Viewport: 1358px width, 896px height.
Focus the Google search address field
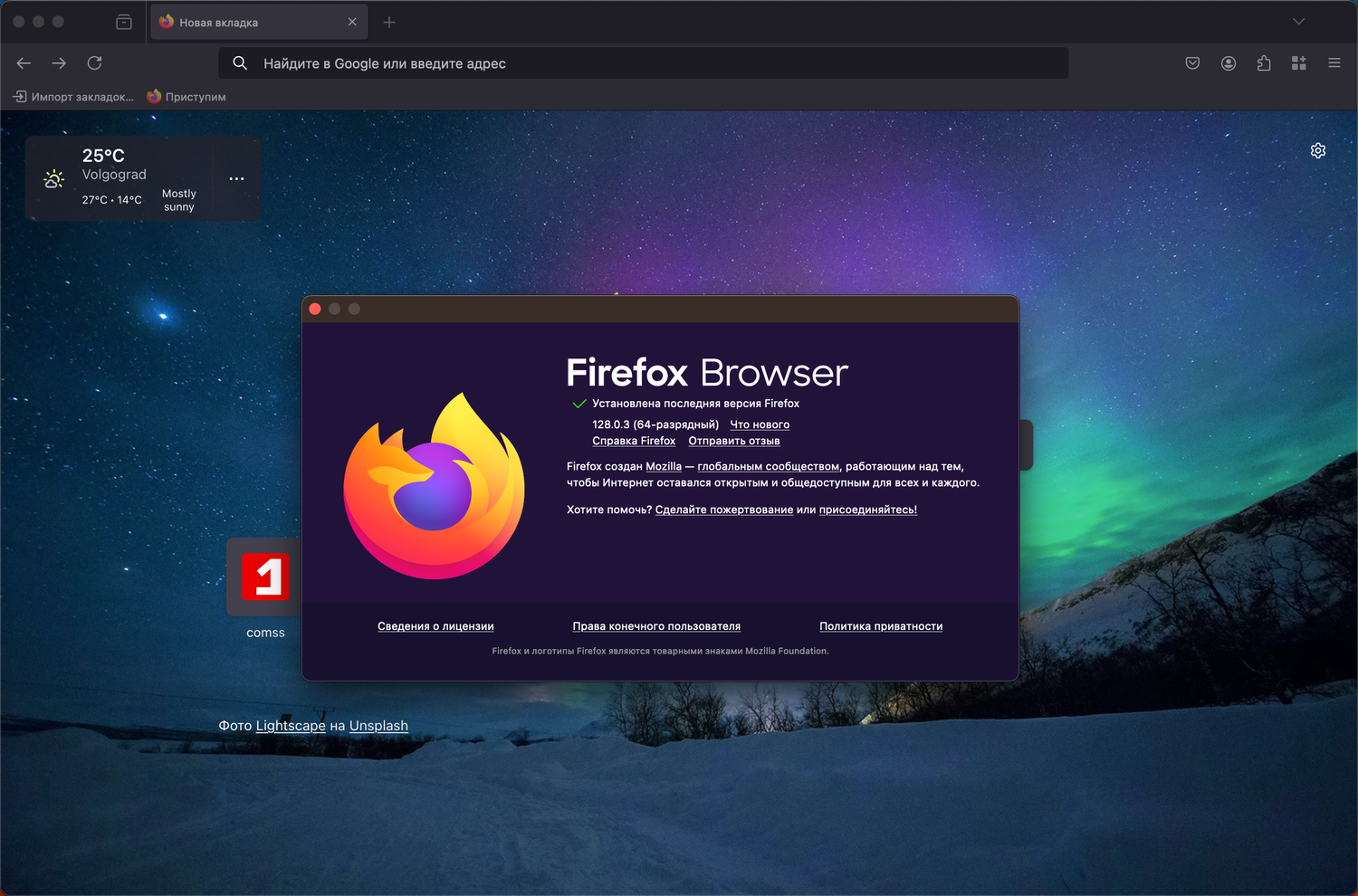pos(644,63)
